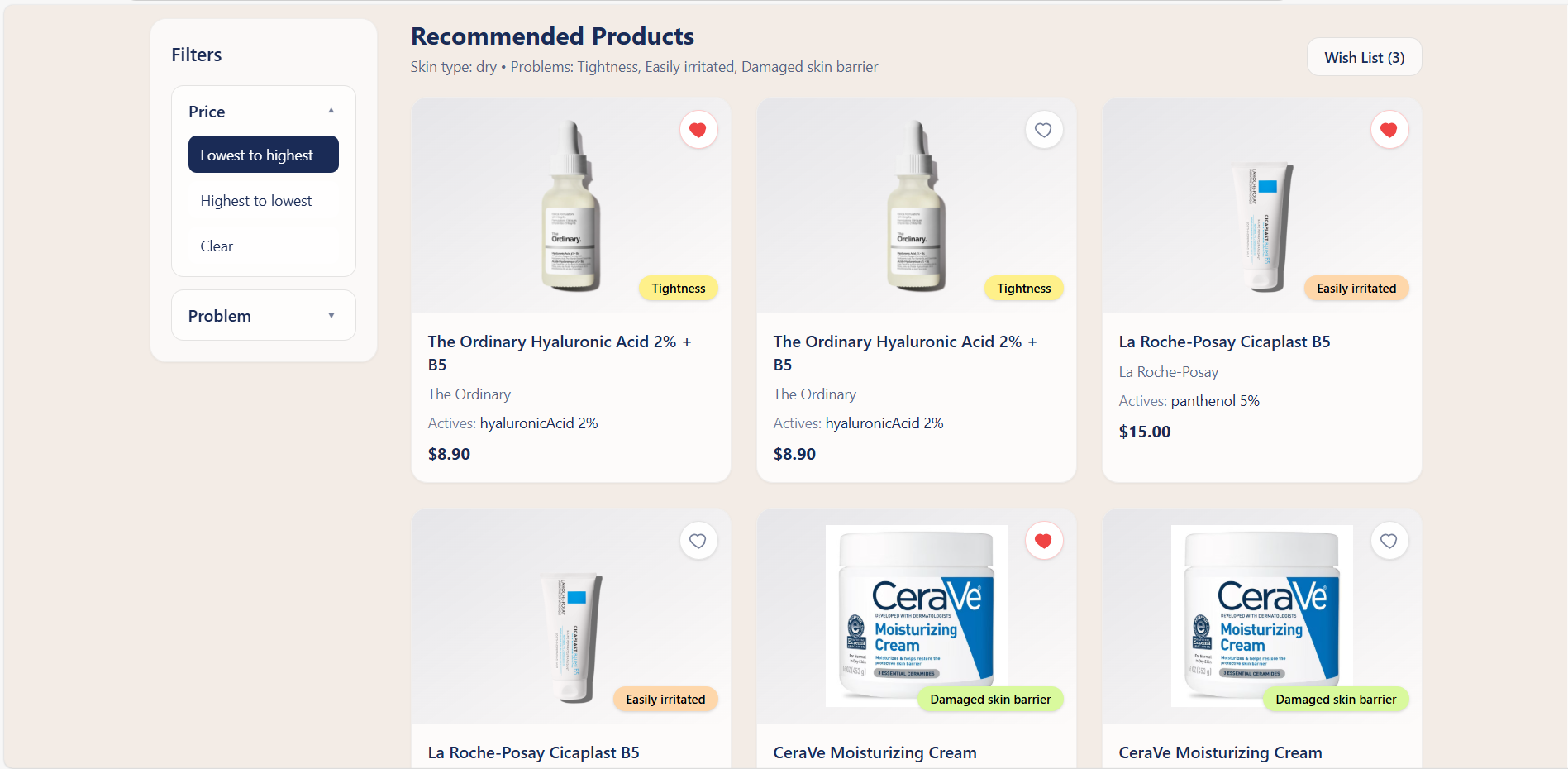Favorite the bottom-row La Roche-Posay Cicaplast B5

[x=698, y=541]
